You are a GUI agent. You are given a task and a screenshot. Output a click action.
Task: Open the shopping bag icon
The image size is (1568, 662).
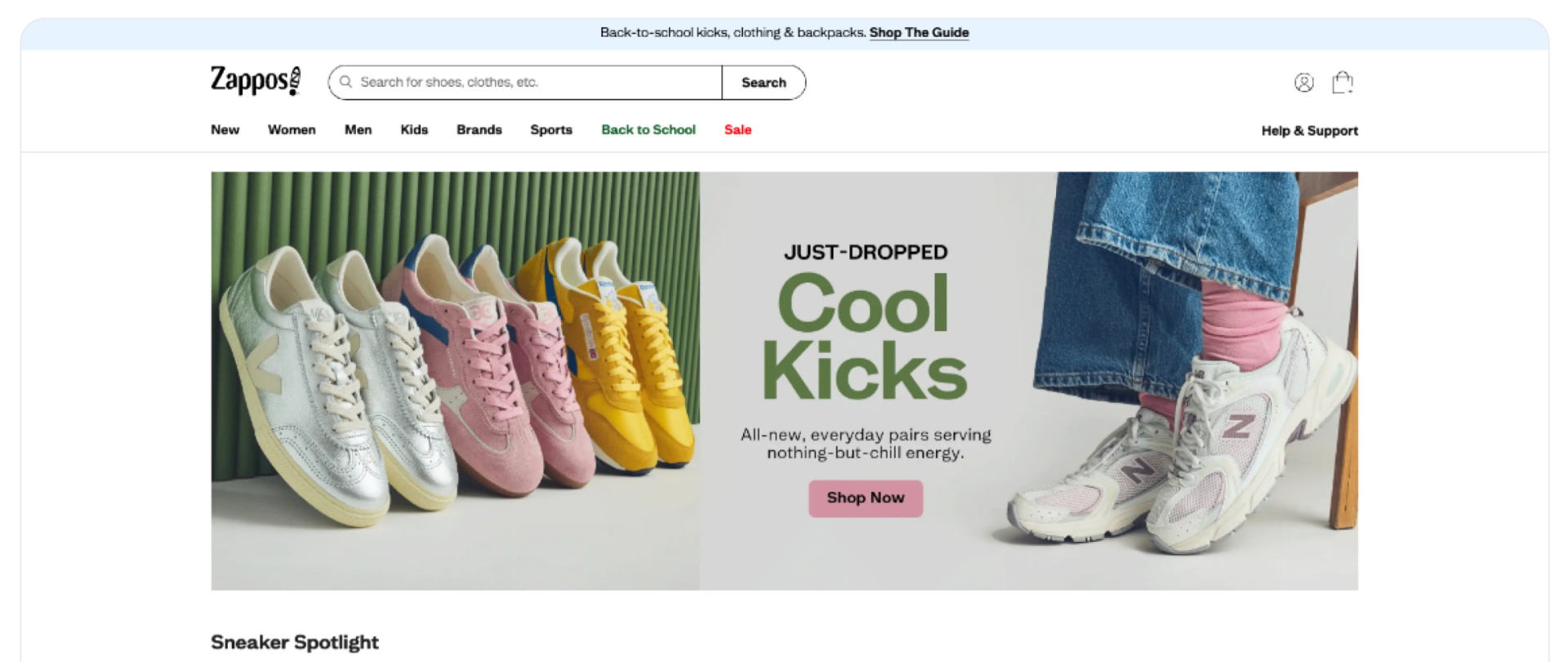click(x=1342, y=83)
